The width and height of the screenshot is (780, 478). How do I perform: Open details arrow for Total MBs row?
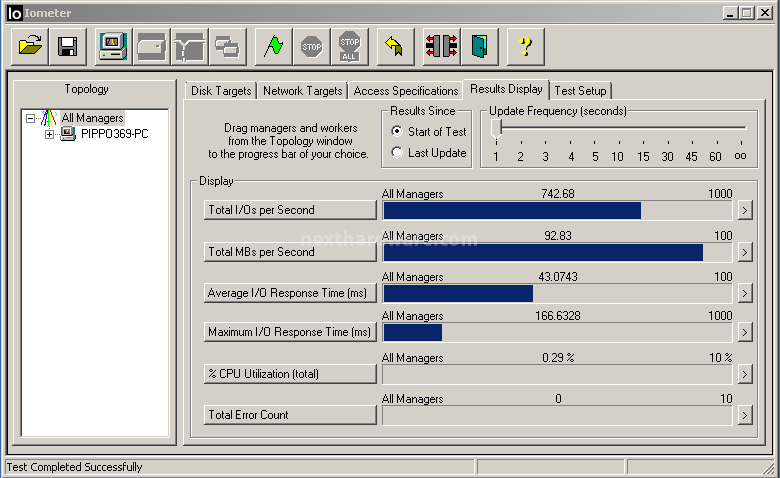745,252
